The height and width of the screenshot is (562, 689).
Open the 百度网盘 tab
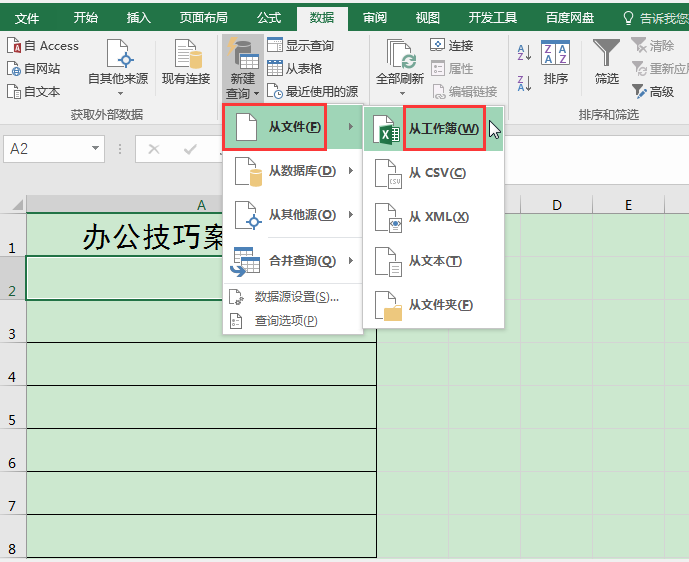click(x=570, y=18)
